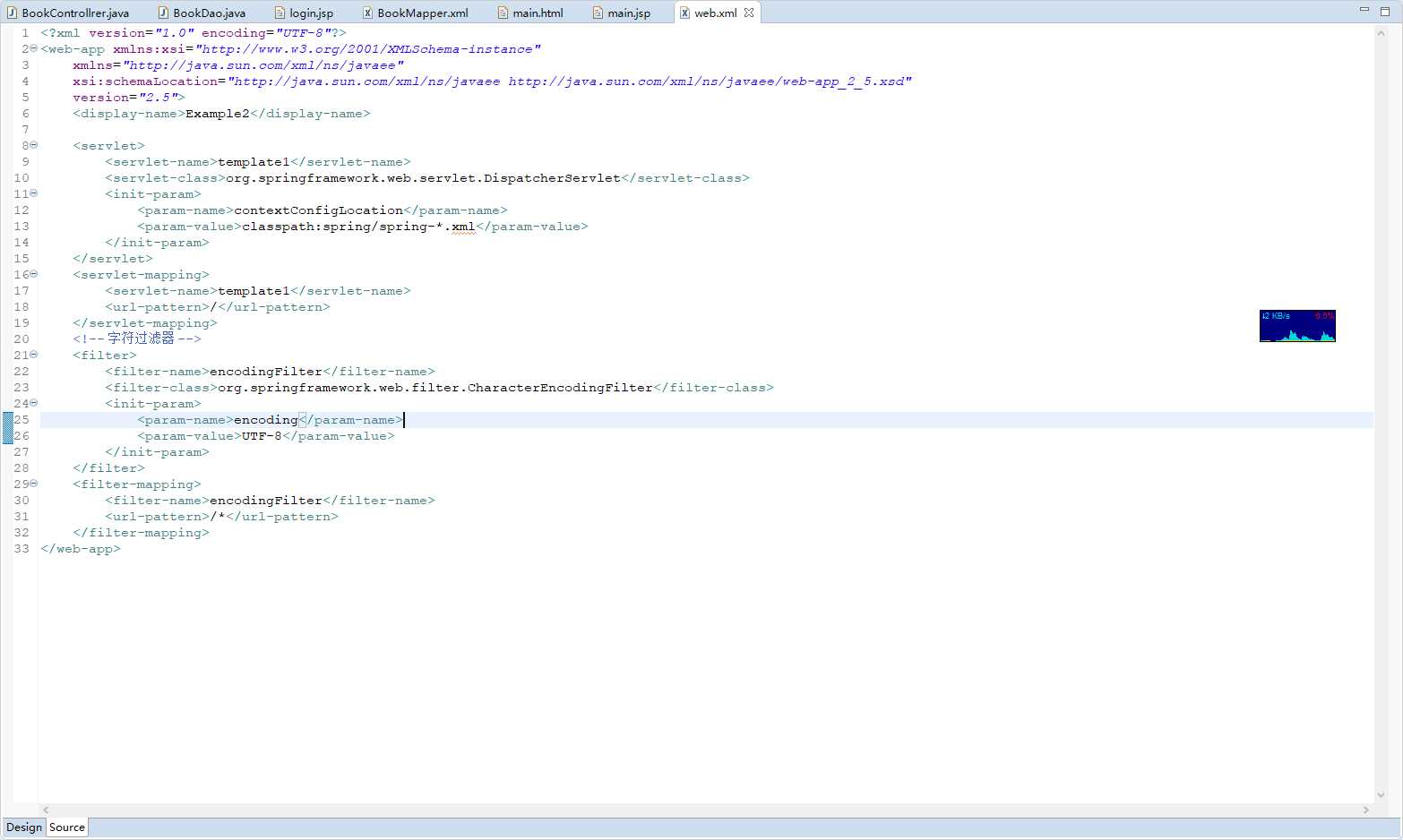Click the XML declaration on line 1

194,33
